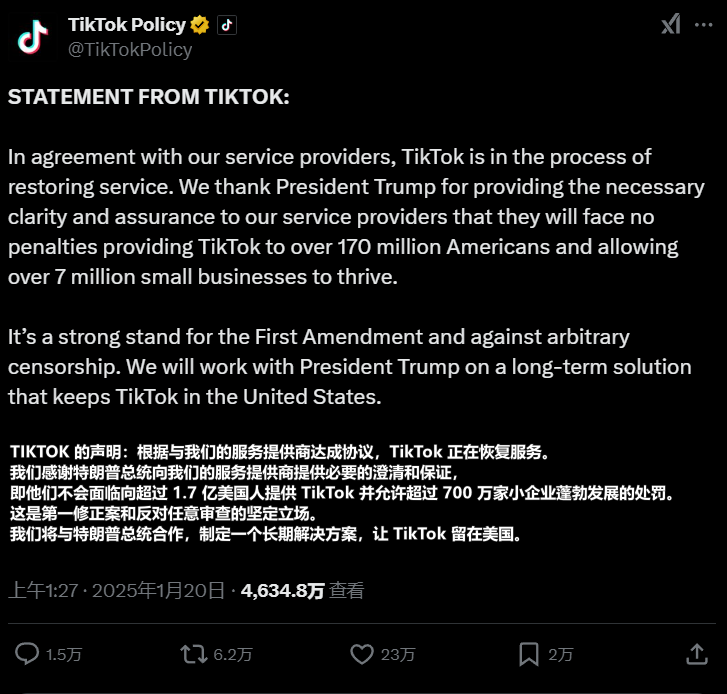
Task: Bookmark the post with the bookmark icon
Action: click(x=529, y=654)
